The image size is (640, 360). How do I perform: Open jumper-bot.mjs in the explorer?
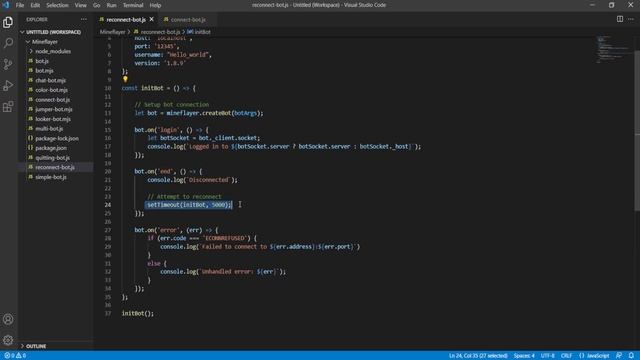click(54, 109)
